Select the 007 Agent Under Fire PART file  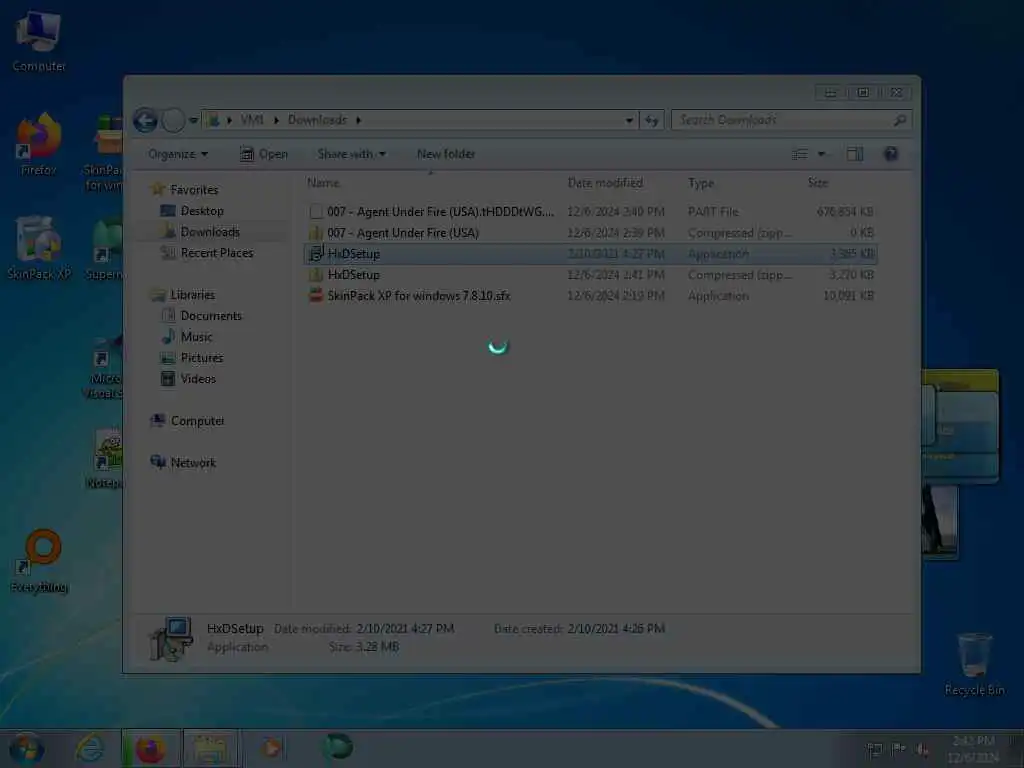click(590, 212)
